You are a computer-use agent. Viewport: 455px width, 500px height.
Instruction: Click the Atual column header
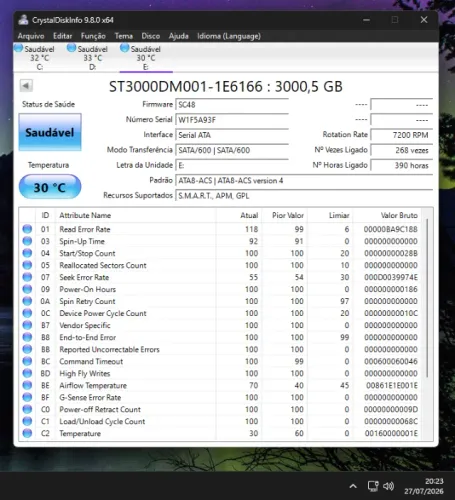[x=239, y=215]
